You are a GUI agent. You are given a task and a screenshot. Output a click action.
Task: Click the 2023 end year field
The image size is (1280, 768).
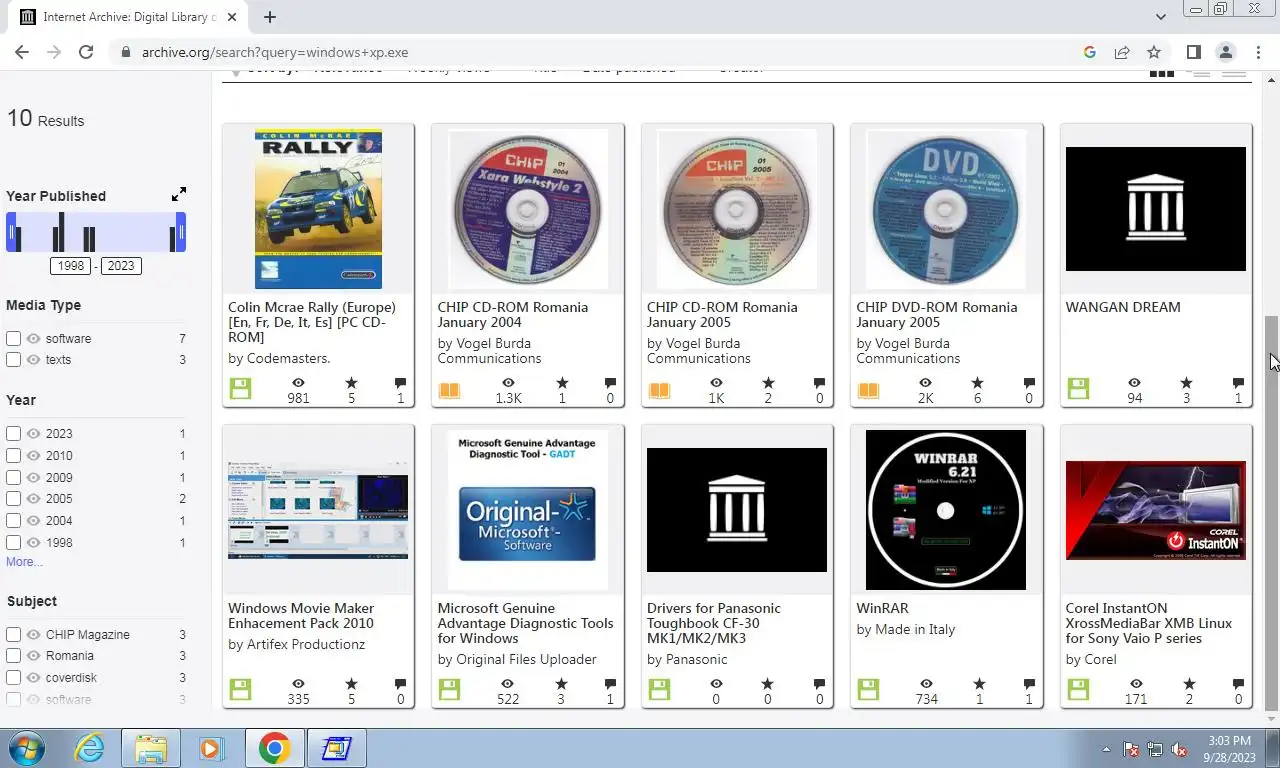point(121,266)
